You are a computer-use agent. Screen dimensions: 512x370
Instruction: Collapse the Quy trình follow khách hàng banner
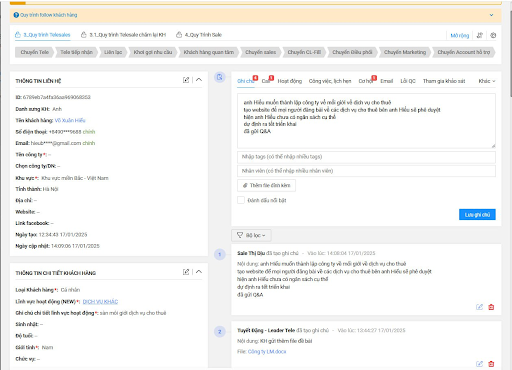[x=491, y=15]
